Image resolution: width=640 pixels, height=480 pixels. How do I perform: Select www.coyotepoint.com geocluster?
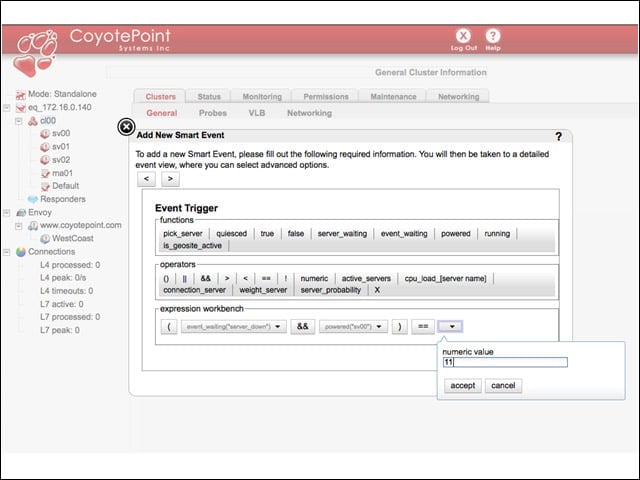tap(80, 225)
